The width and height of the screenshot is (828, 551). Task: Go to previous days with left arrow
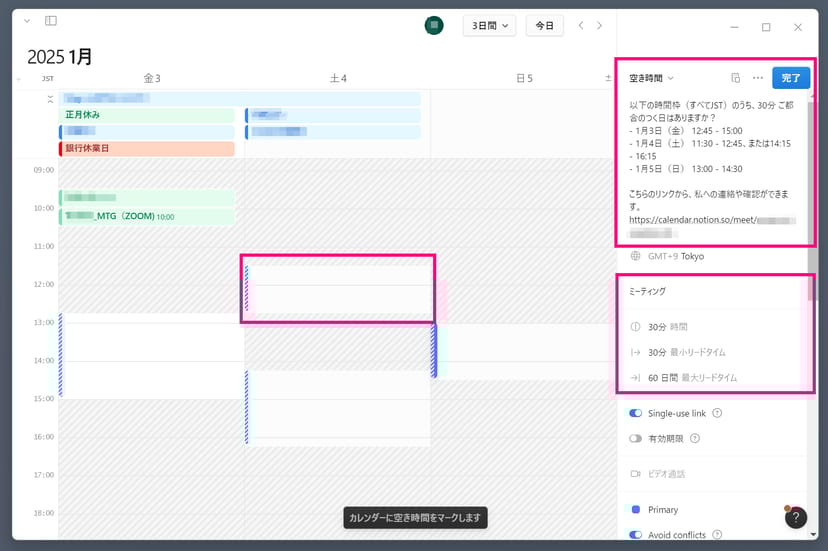point(581,26)
